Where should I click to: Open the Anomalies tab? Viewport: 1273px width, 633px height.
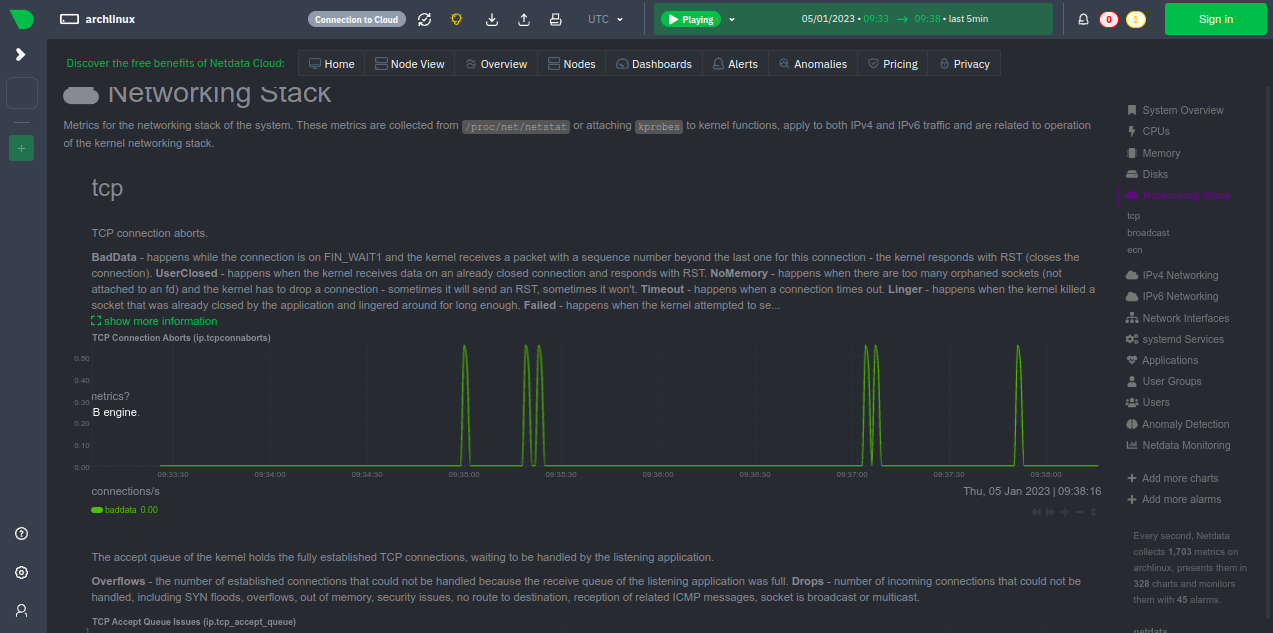coord(813,64)
